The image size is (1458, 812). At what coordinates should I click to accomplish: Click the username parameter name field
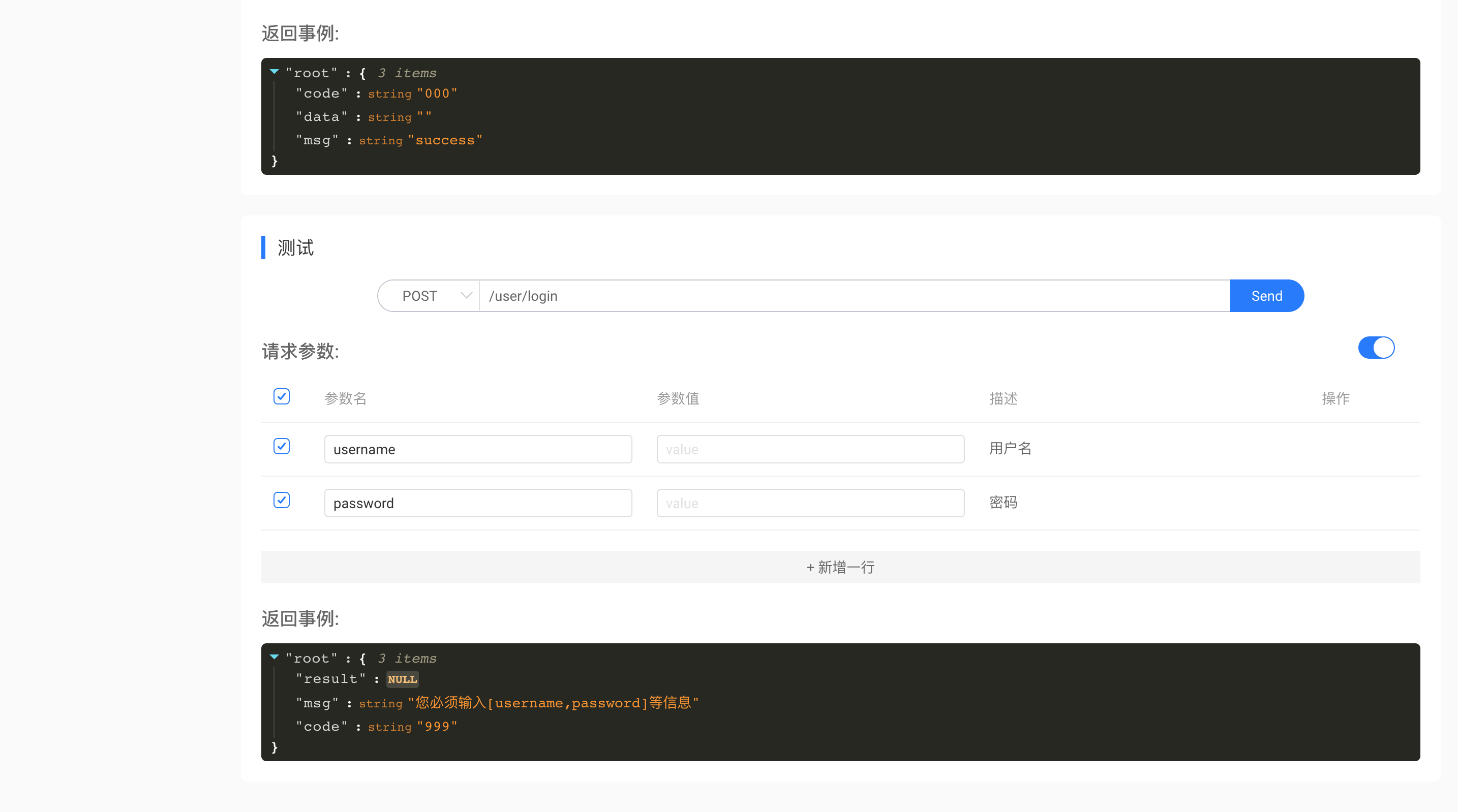coord(478,449)
